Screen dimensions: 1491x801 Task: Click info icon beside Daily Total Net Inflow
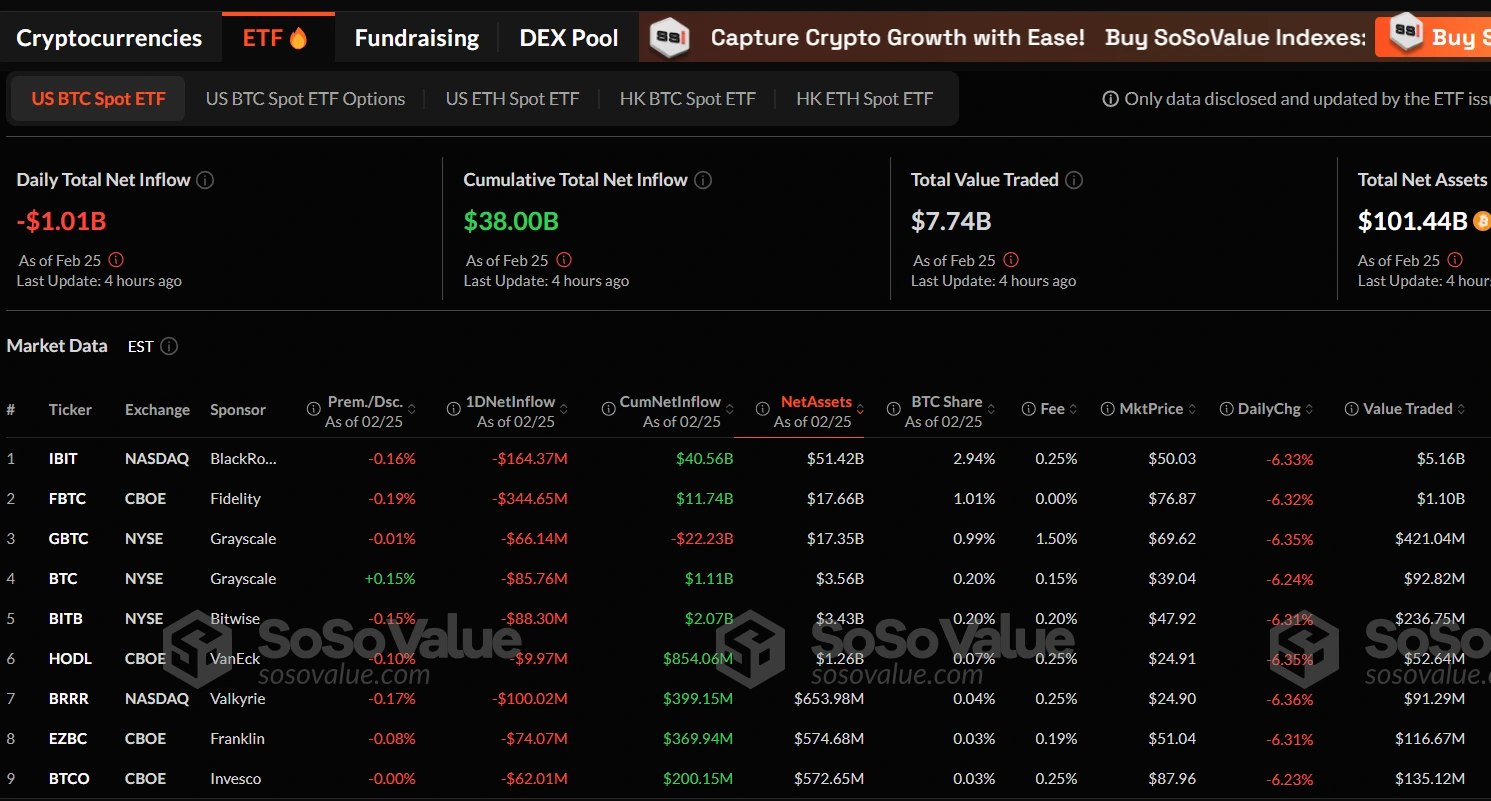[x=205, y=180]
